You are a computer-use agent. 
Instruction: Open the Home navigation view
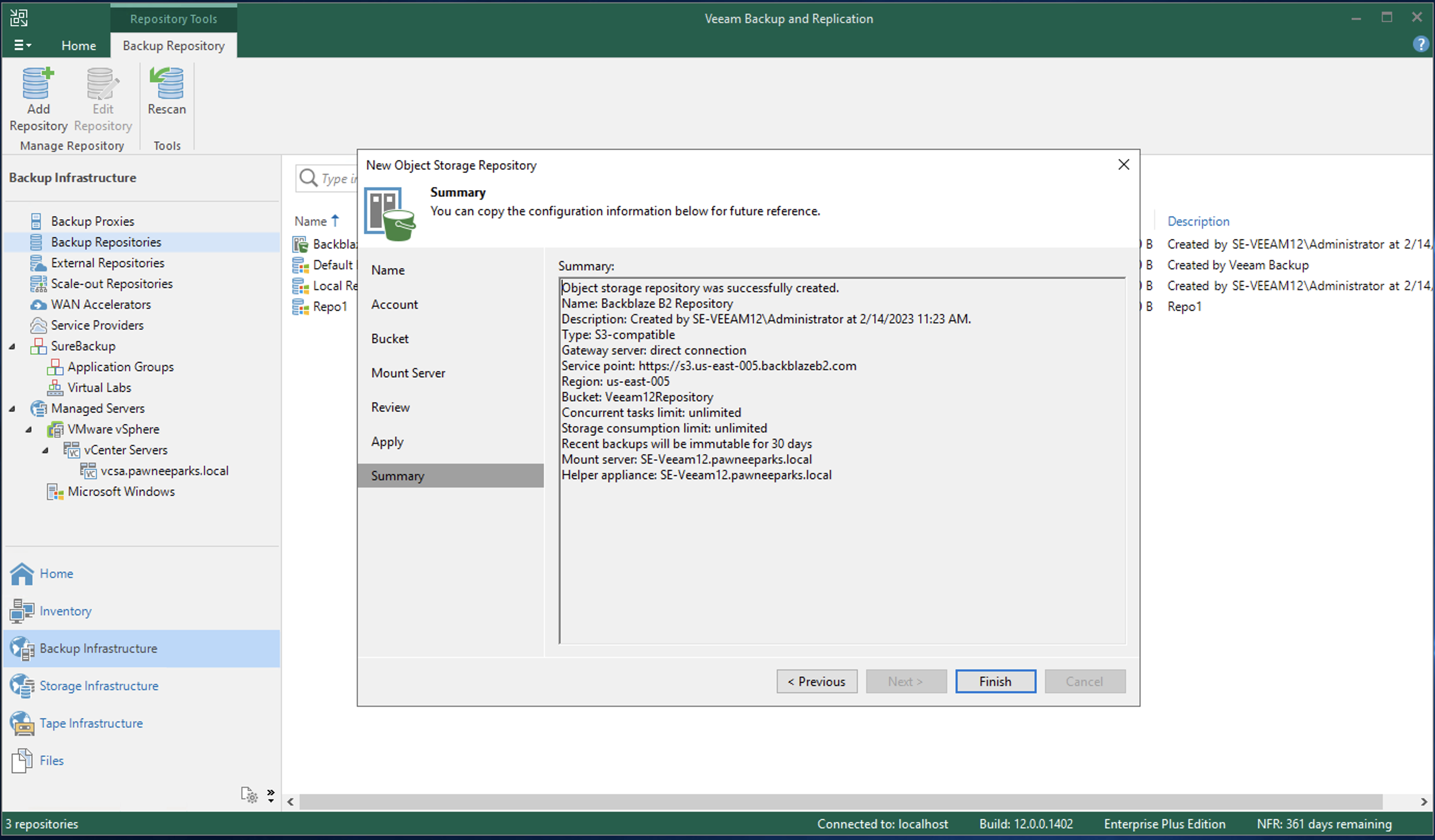56,573
